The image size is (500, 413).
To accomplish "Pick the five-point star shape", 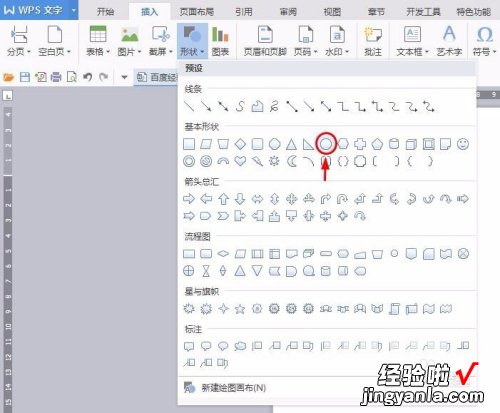I will tap(240, 309).
